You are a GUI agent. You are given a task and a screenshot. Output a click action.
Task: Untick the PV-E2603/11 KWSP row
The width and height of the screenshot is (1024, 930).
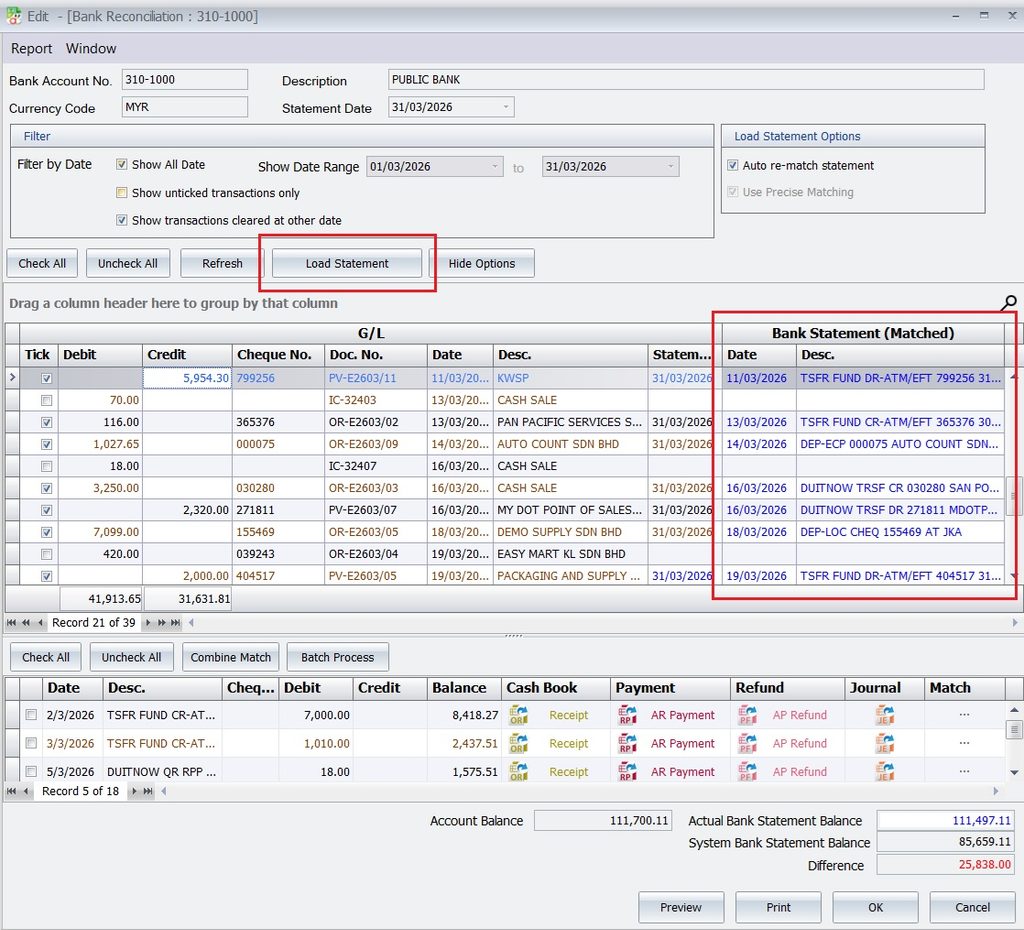[46, 378]
